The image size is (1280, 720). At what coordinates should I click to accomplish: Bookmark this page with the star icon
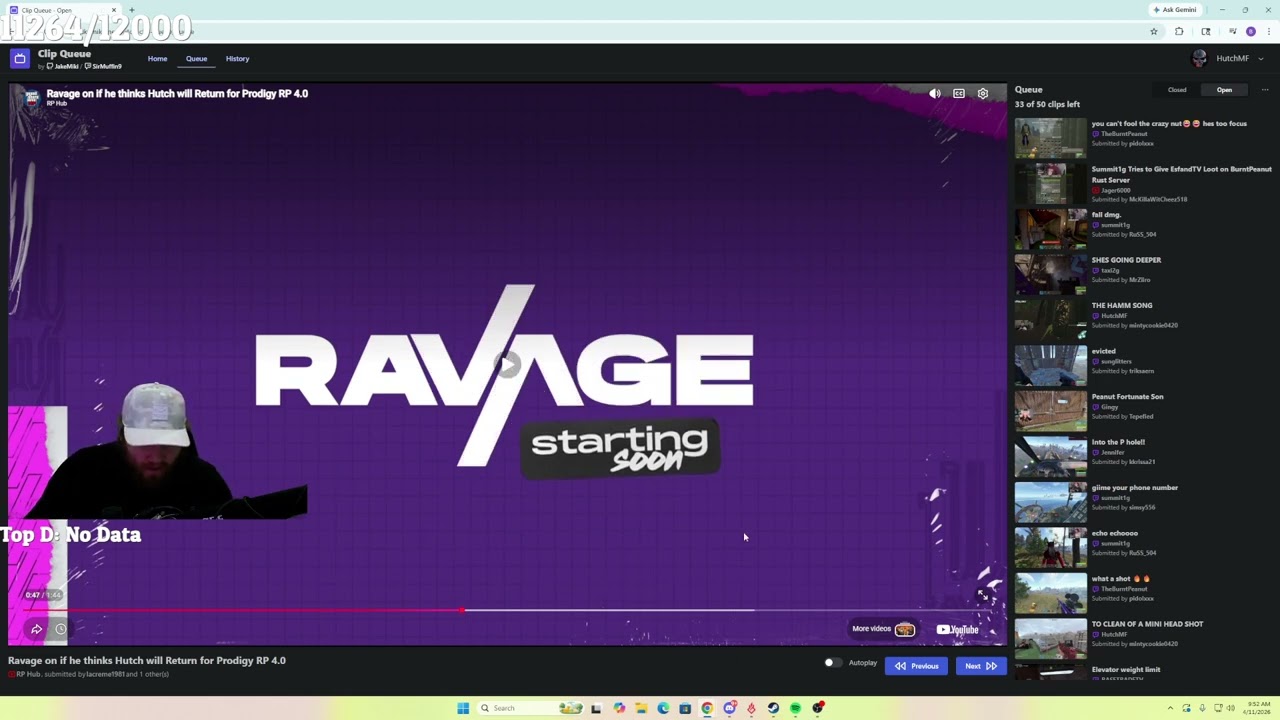[1154, 32]
